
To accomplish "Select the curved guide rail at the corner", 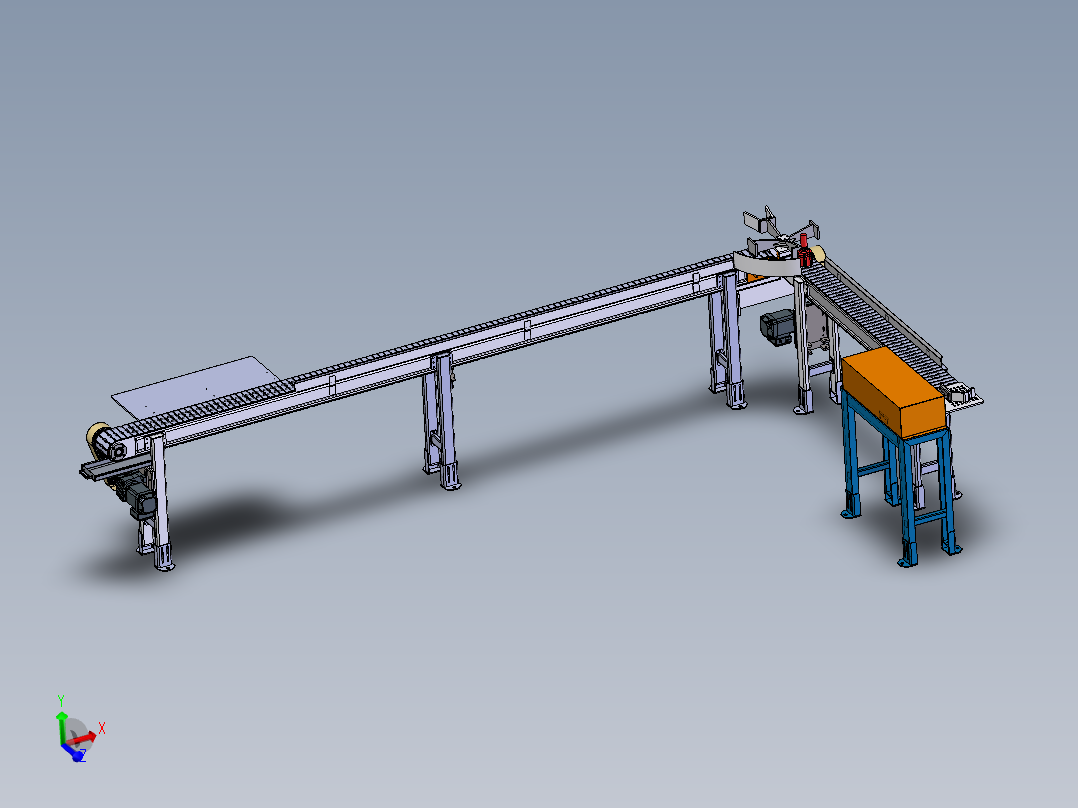I will point(766,266).
